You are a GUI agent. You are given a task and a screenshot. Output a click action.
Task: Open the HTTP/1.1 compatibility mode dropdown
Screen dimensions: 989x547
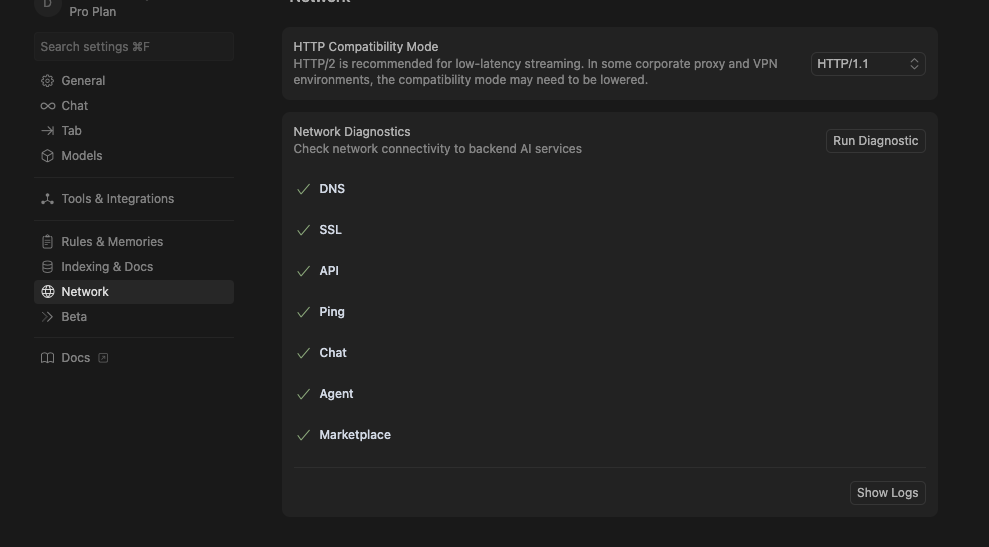(x=867, y=64)
